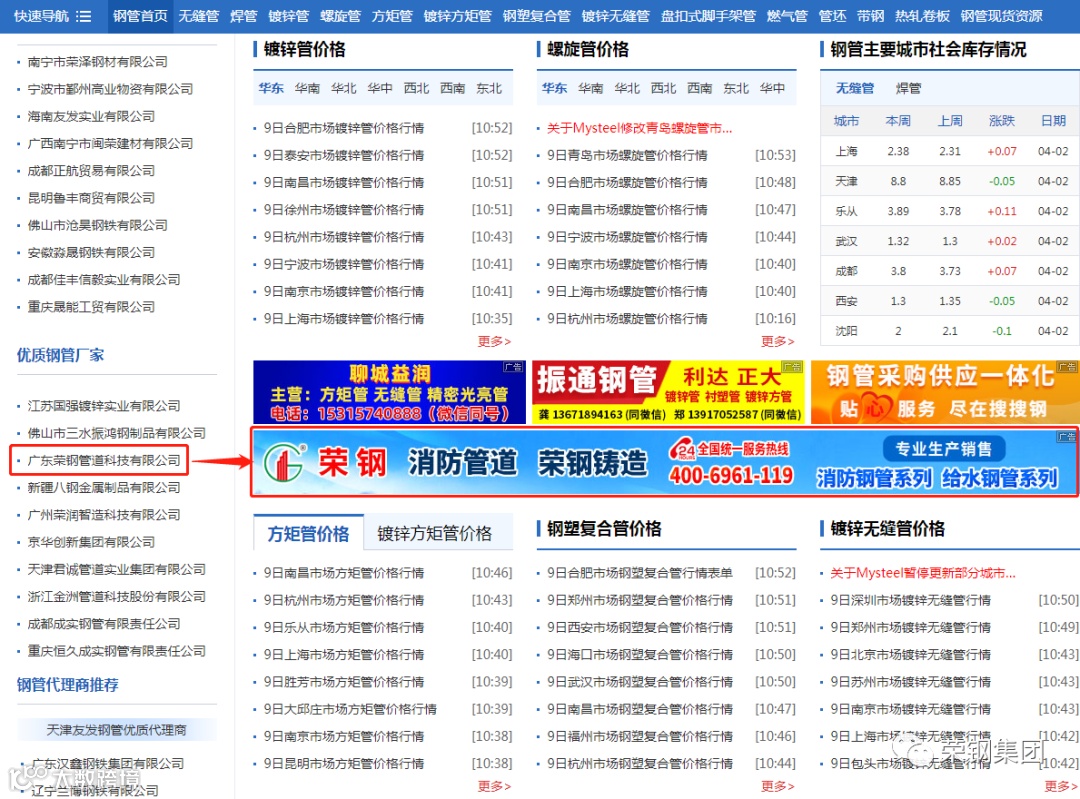Open 9日上海市场镀锌管价格行情 article

[344, 318]
